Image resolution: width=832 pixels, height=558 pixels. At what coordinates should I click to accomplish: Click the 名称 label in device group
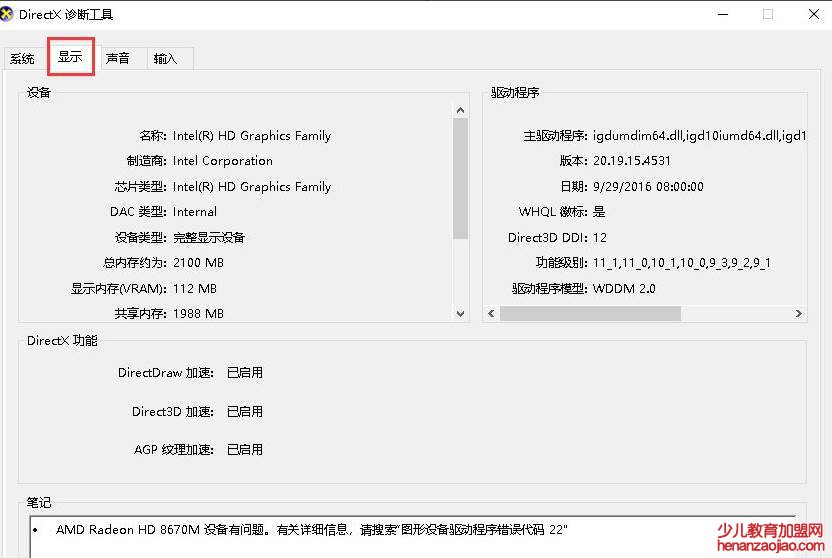153,136
